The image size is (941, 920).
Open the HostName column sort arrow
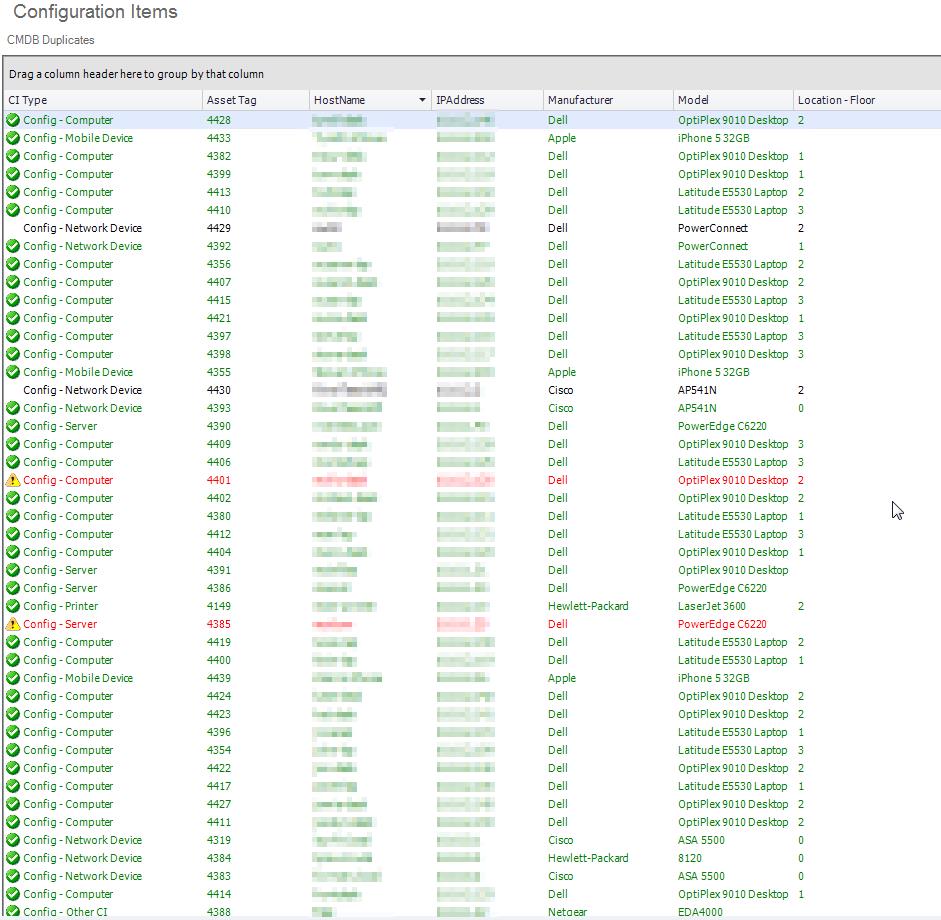422,100
